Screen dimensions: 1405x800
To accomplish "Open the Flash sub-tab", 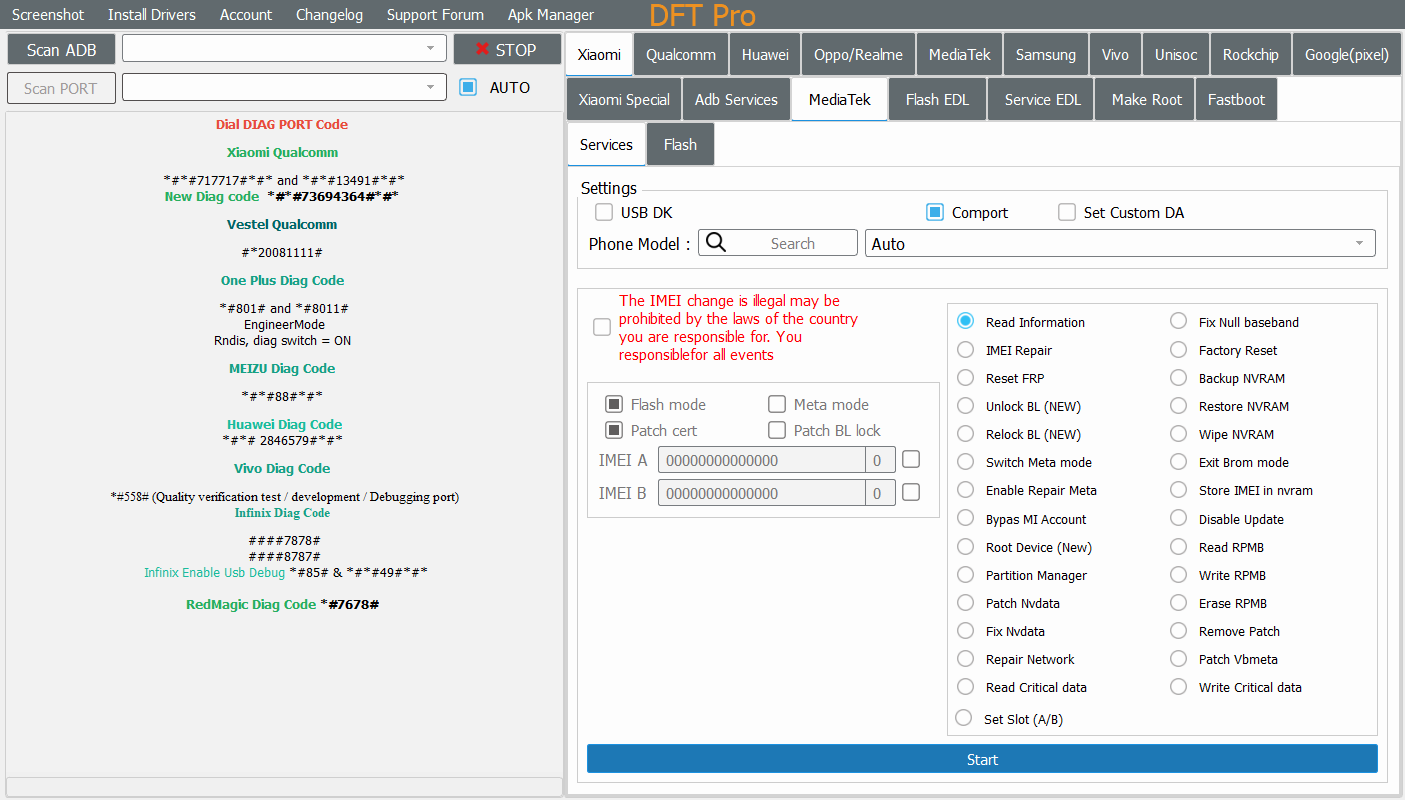I will pyautogui.click(x=680, y=145).
